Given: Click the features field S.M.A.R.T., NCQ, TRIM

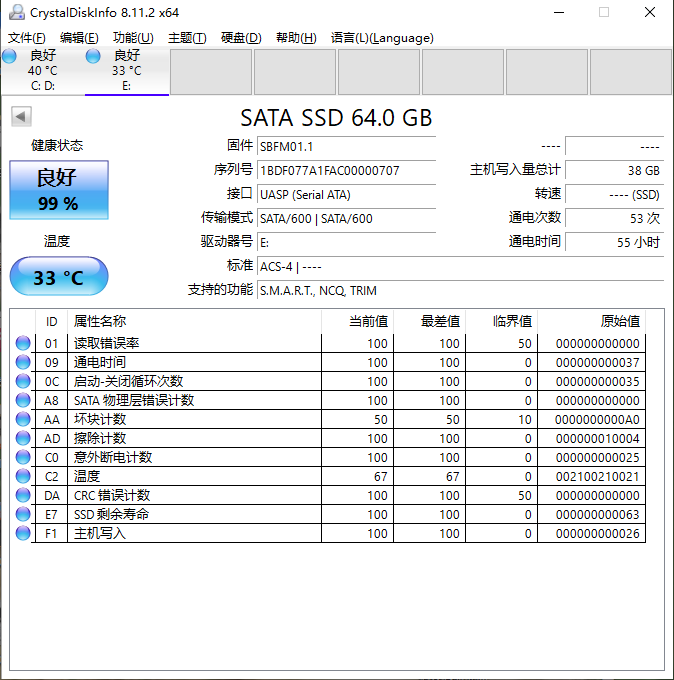Looking at the screenshot, I should (461, 291).
